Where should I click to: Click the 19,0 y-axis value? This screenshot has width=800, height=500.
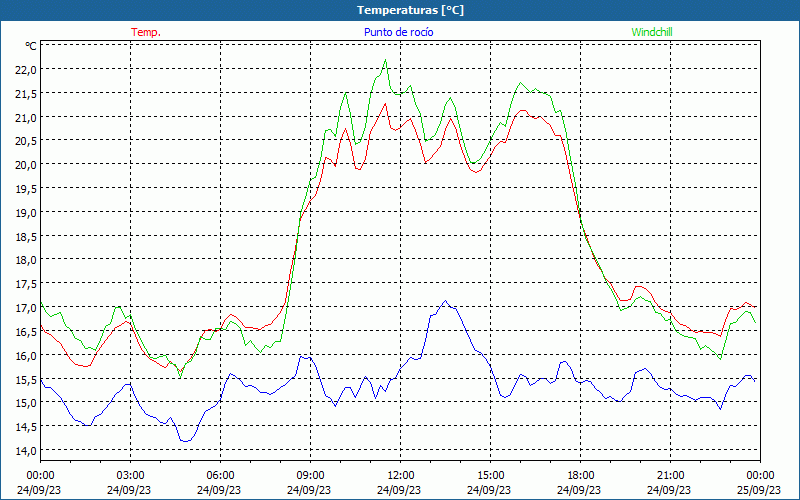click(x=26, y=213)
